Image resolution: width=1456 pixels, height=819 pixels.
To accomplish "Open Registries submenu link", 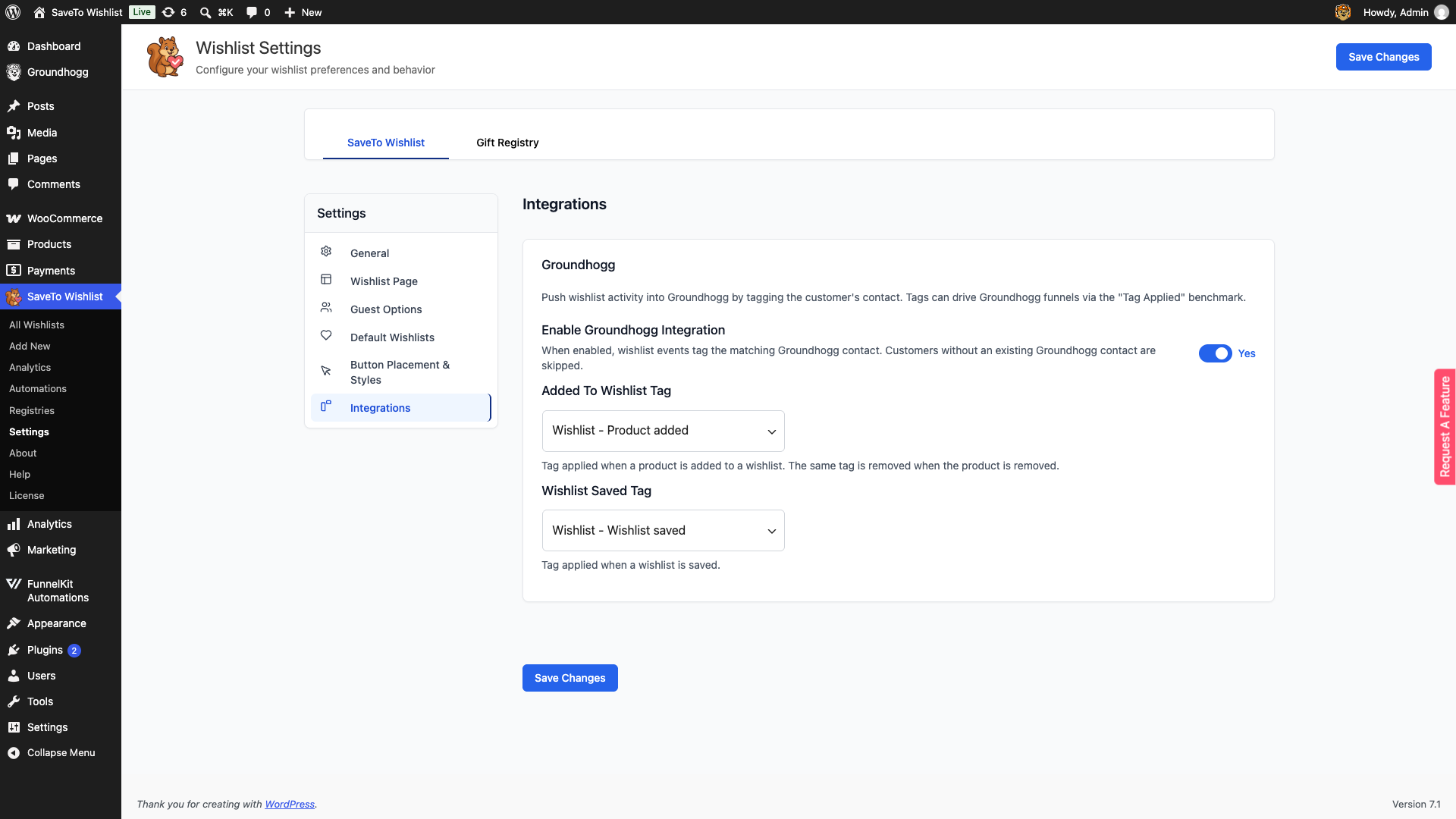I will point(32,410).
